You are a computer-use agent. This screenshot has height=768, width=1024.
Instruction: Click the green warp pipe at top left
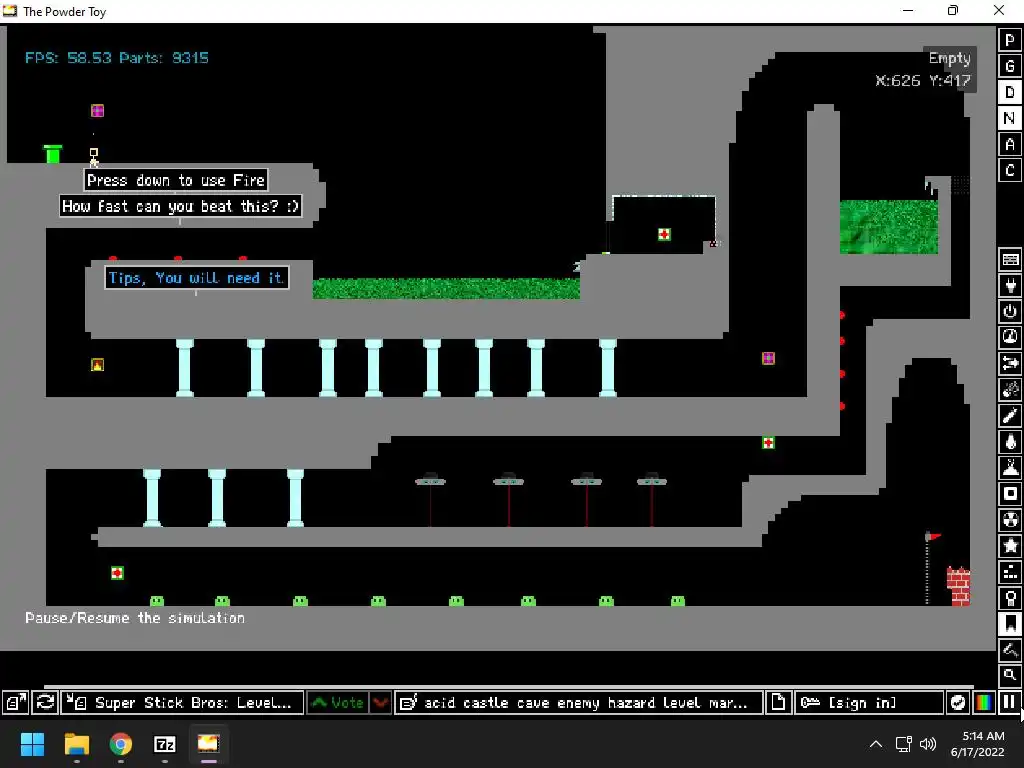pyautogui.click(x=53, y=154)
